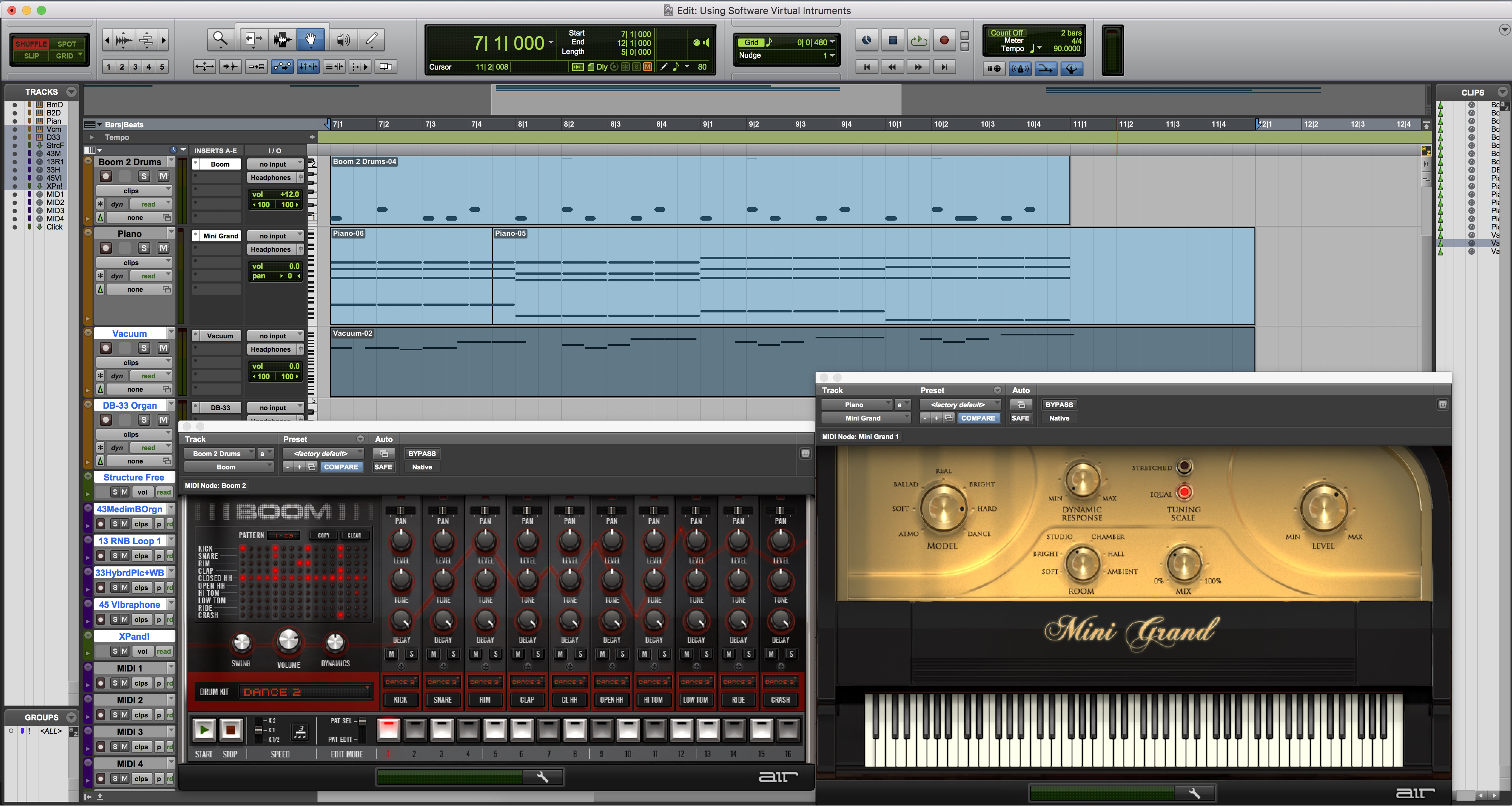Image resolution: width=1512 pixels, height=807 pixels.
Task: Open INSERTS A-E column header
Action: [x=215, y=150]
